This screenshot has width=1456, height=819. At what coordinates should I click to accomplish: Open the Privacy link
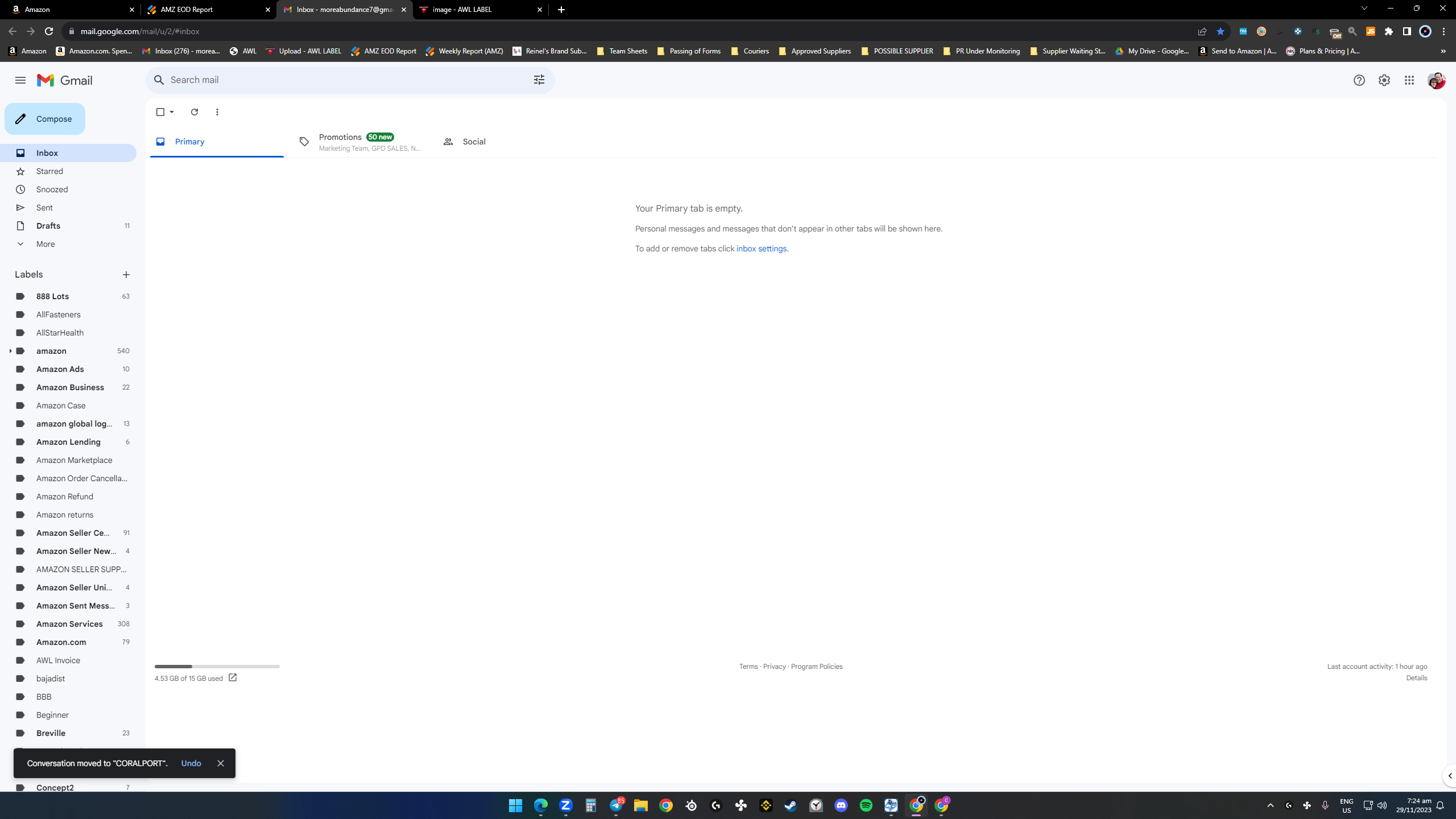click(x=775, y=667)
